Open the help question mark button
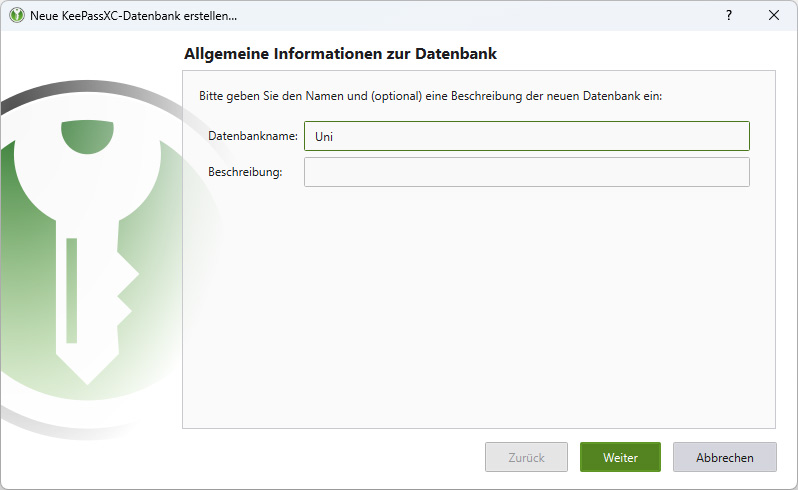 pyautogui.click(x=729, y=15)
